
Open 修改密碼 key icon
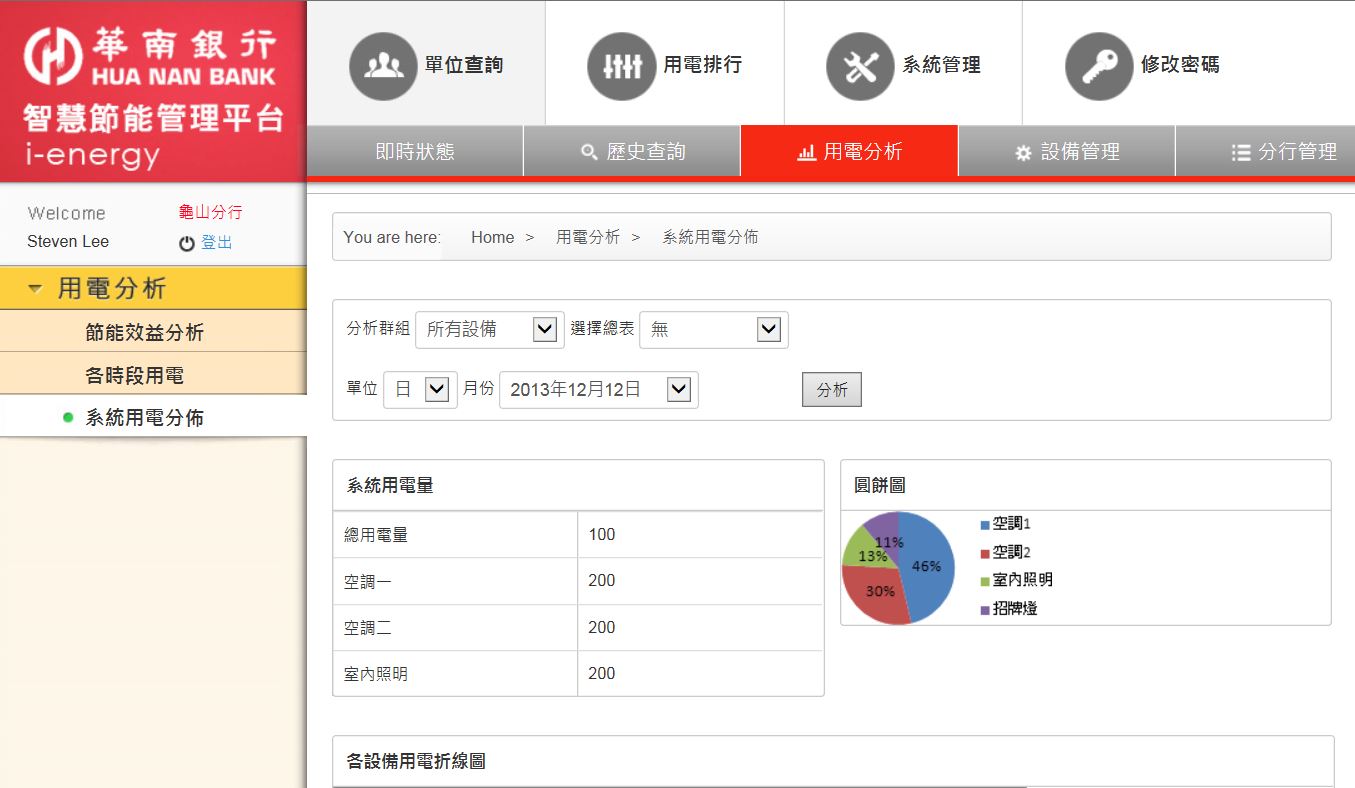[x=1099, y=66]
